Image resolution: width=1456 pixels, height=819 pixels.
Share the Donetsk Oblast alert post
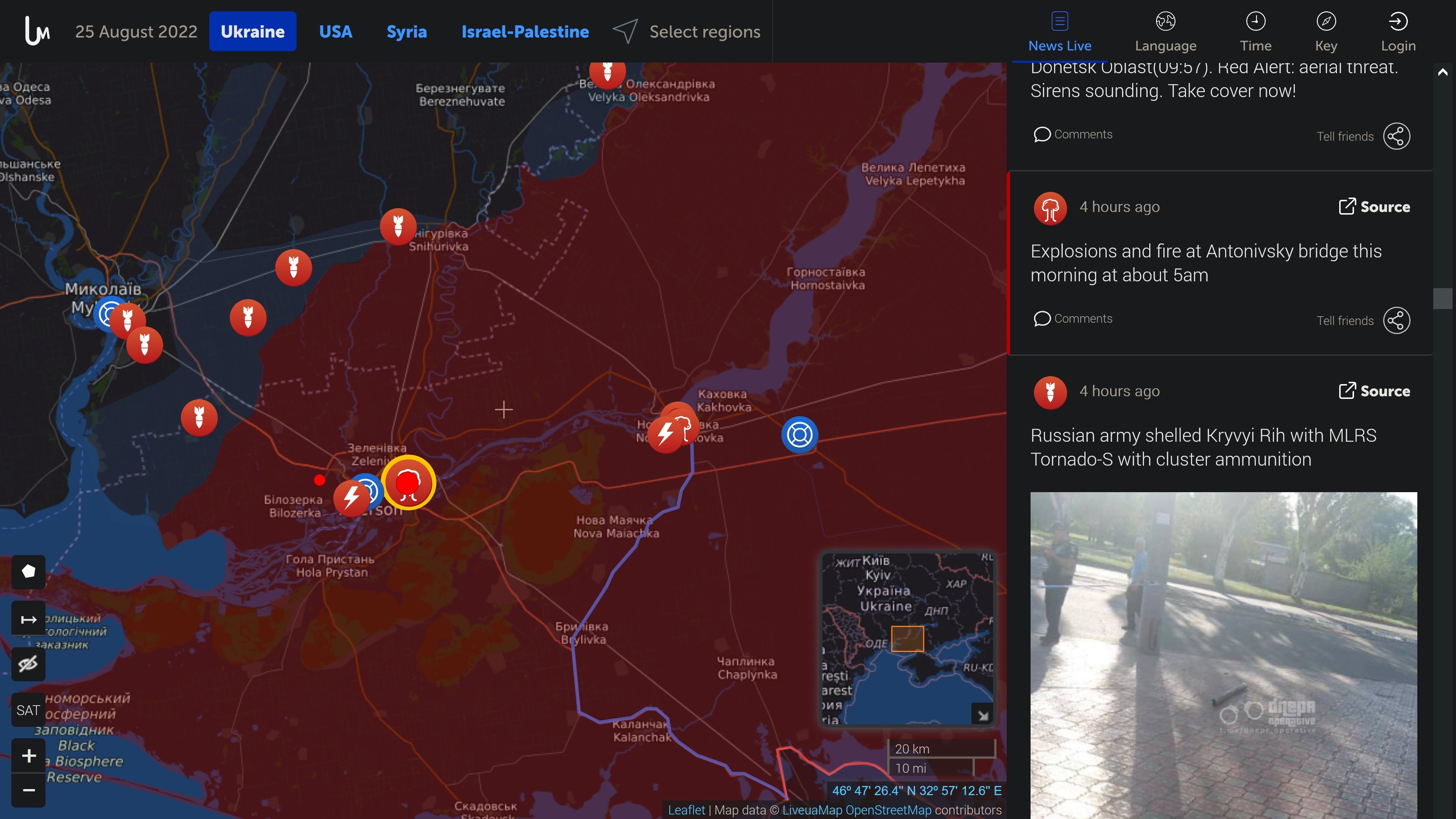point(1396,136)
